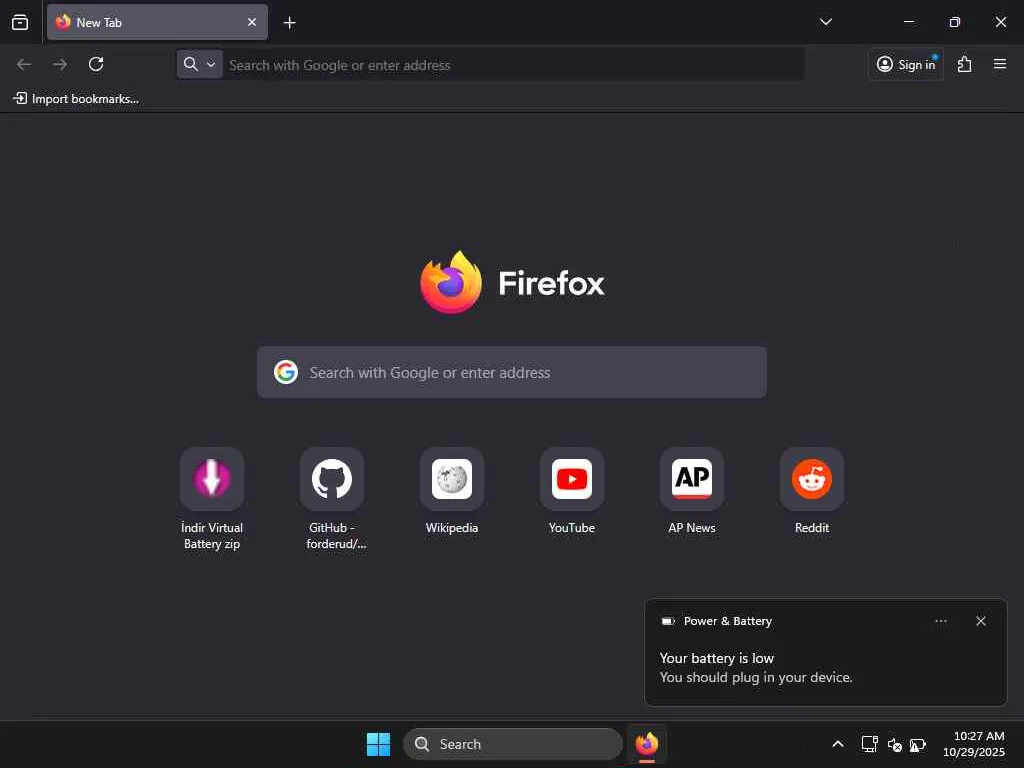
Task: Click the battery tray icon
Action: coord(918,744)
